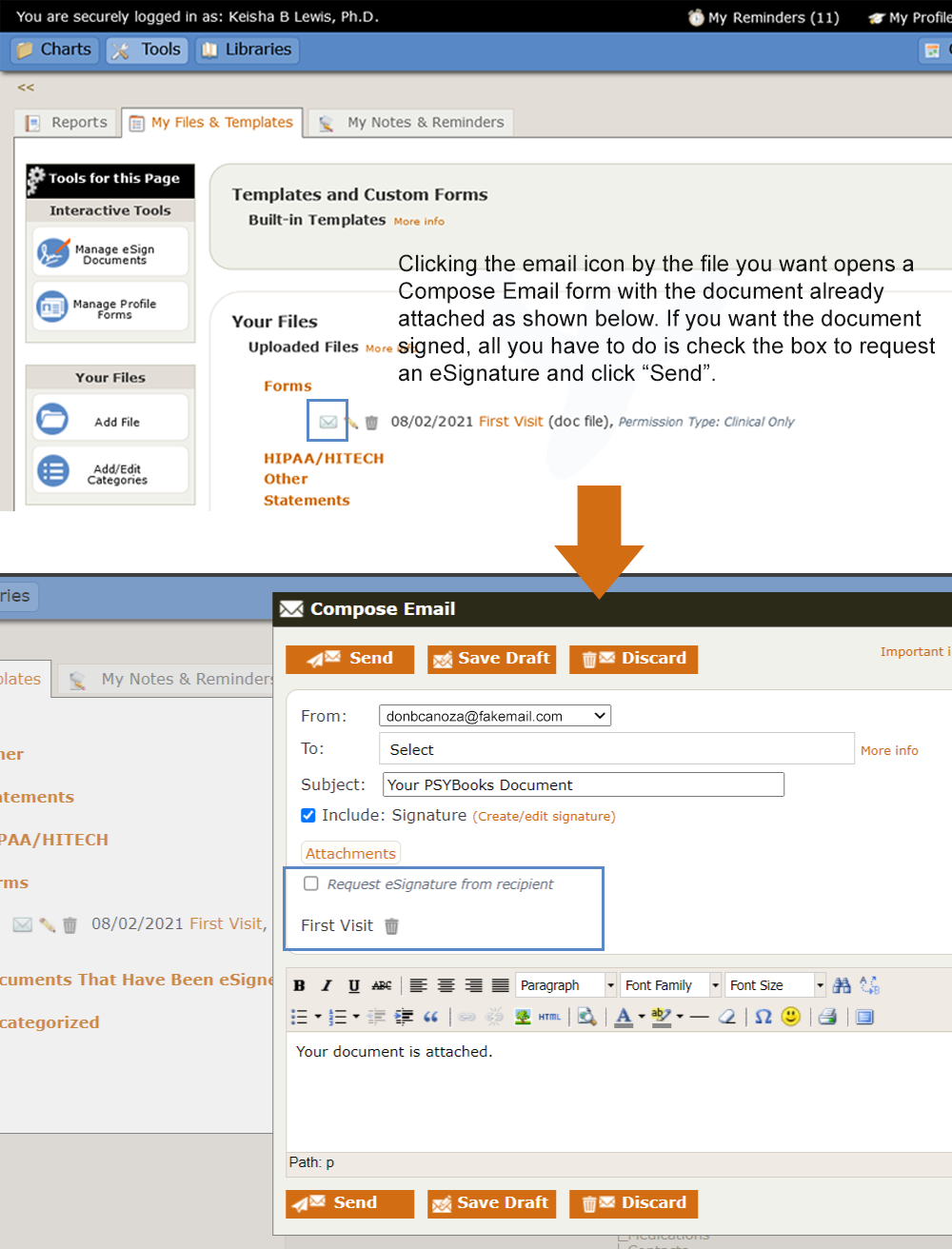Insert an emoticon smiley face
The width and height of the screenshot is (952, 1249).
pos(791,1017)
